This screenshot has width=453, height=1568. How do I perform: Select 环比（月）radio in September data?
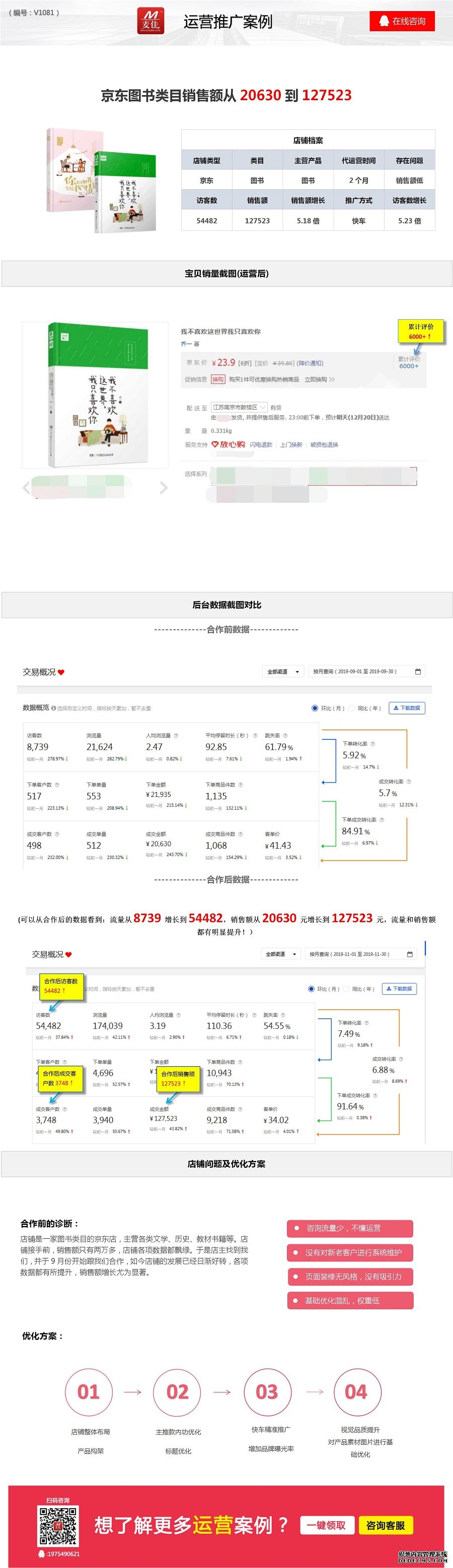point(315,708)
